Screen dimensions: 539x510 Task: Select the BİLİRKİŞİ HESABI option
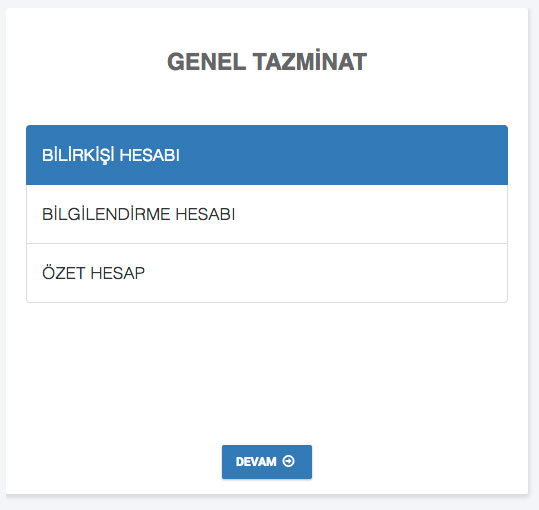(x=267, y=155)
